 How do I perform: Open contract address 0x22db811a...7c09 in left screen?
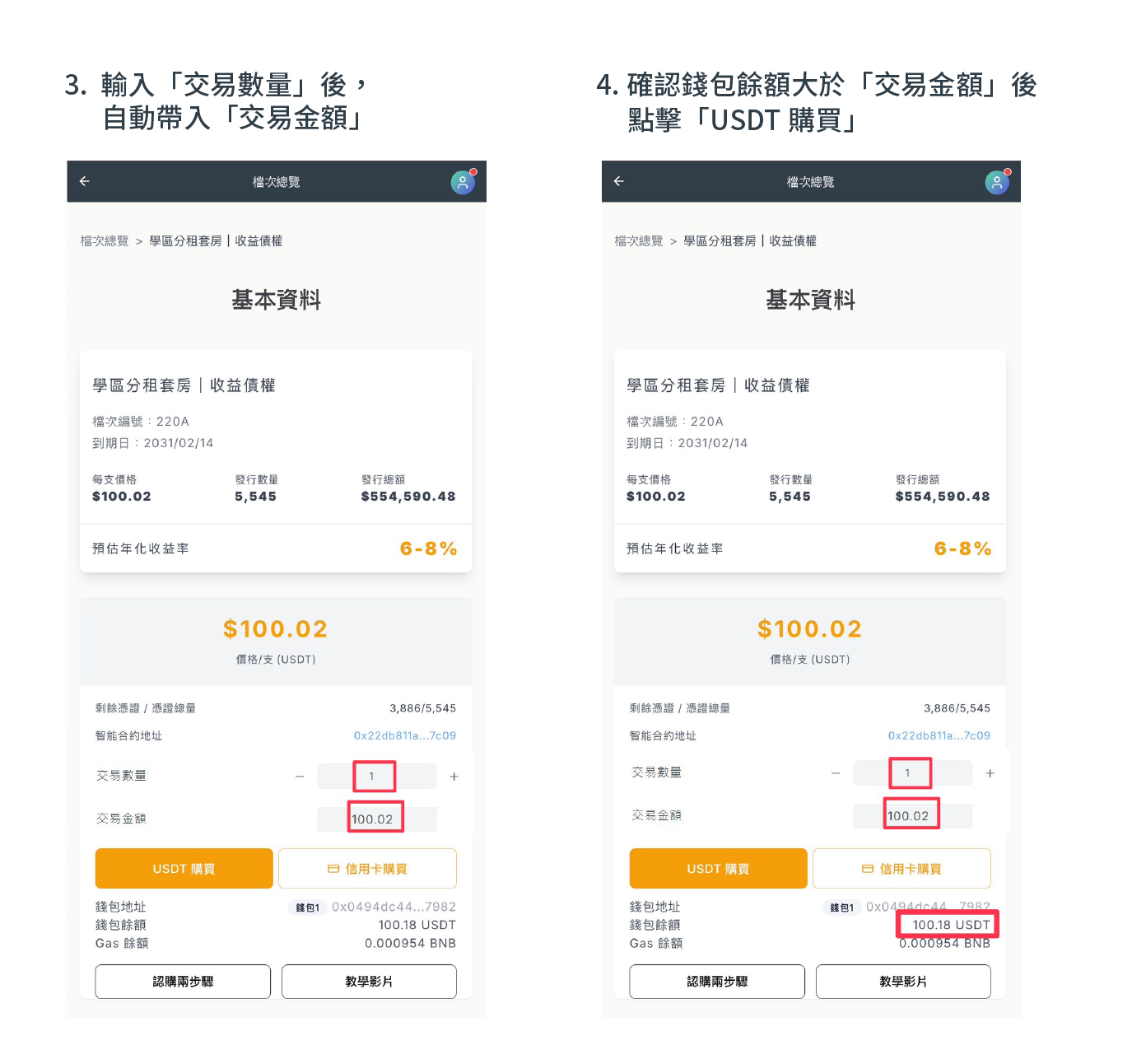(x=404, y=735)
